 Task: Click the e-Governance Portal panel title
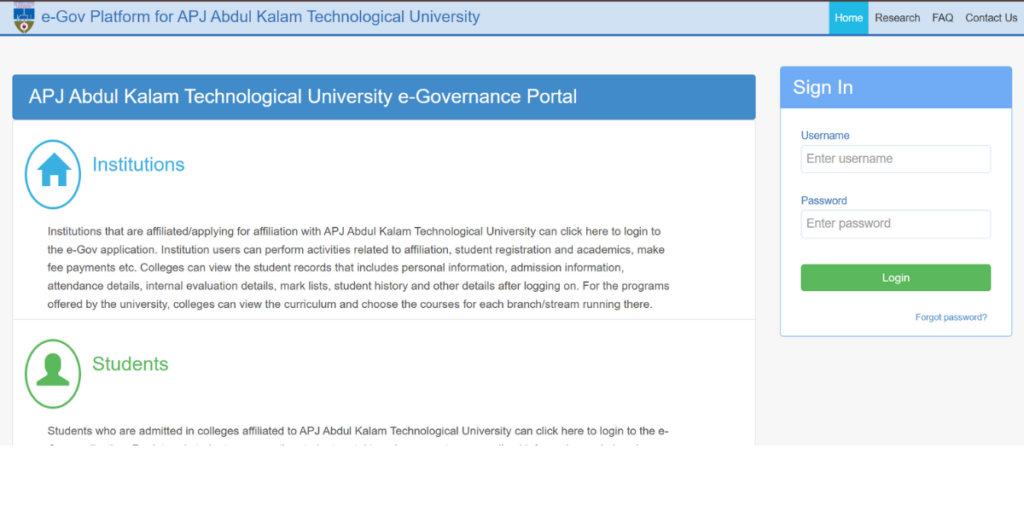pos(302,97)
